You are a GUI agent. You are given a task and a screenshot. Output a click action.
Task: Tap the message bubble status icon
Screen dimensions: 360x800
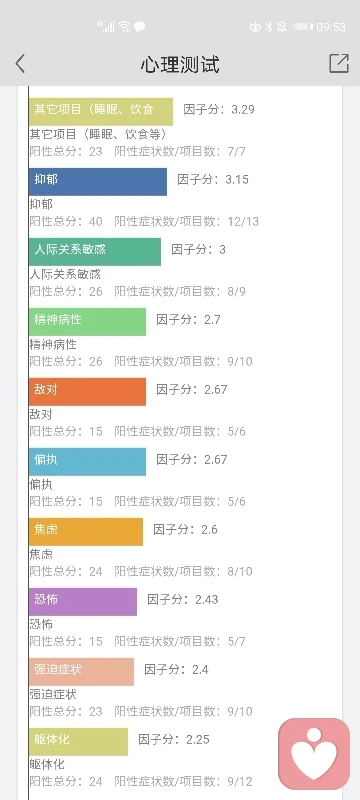139,27
